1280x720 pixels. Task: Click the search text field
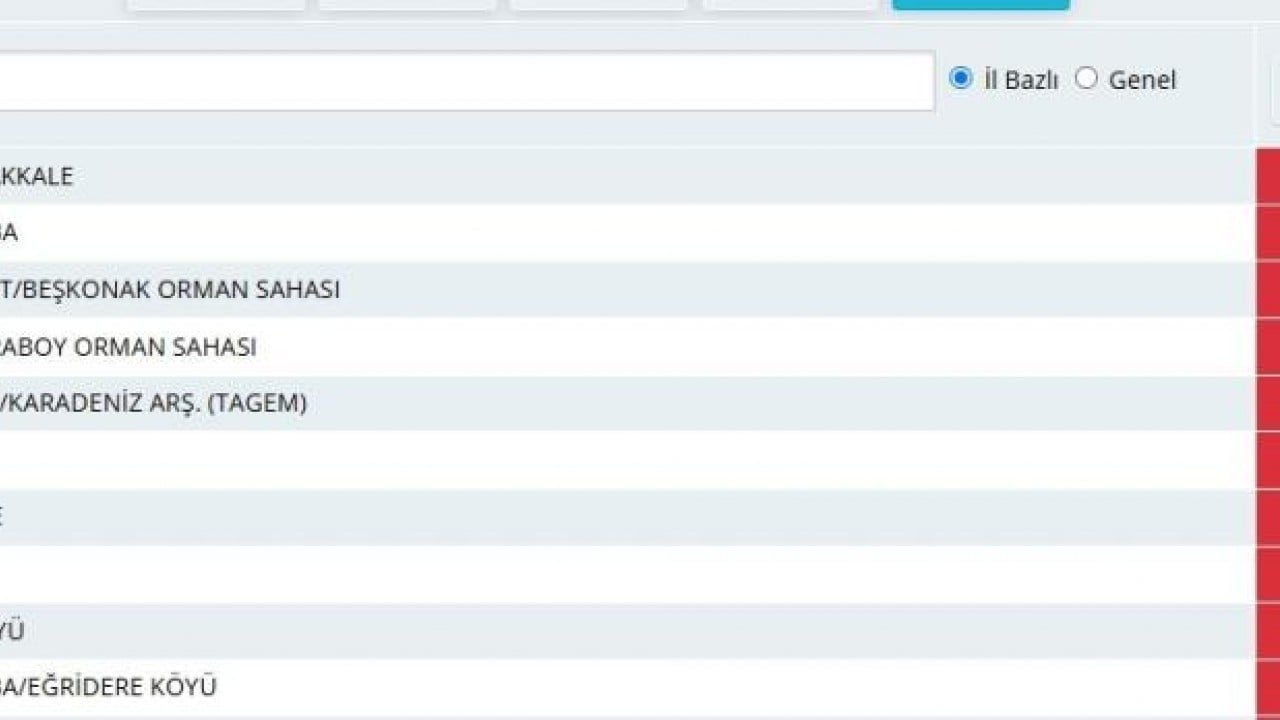pos(467,81)
